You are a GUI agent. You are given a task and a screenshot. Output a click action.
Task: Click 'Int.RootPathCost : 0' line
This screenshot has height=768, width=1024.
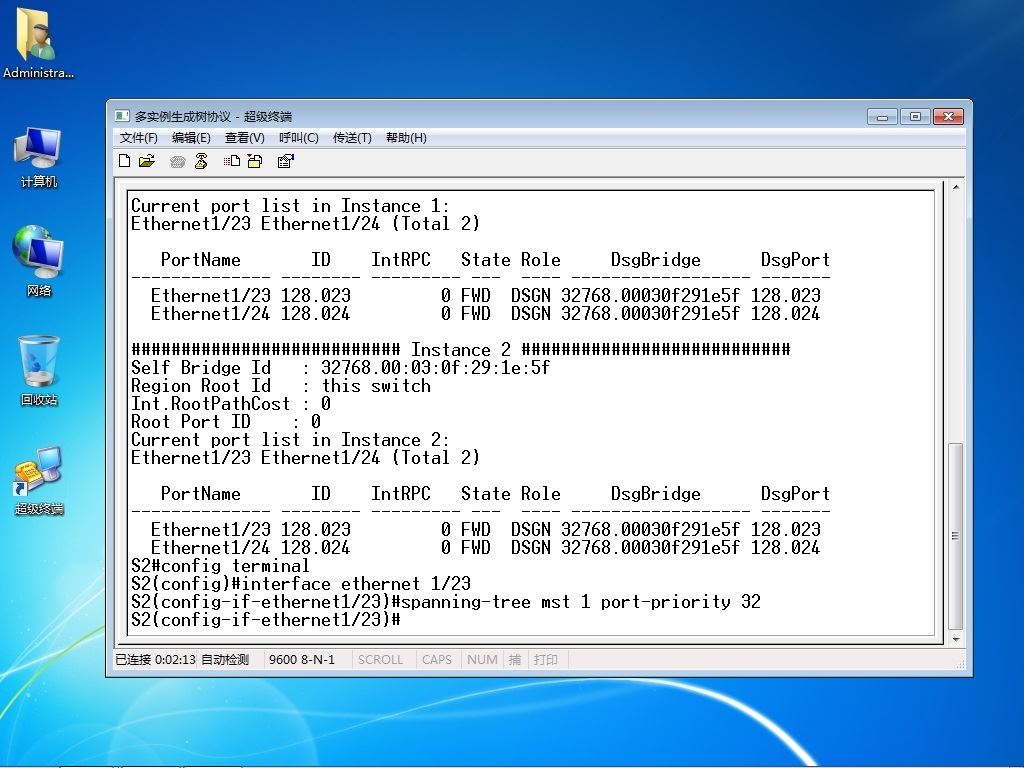click(x=231, y=404)
